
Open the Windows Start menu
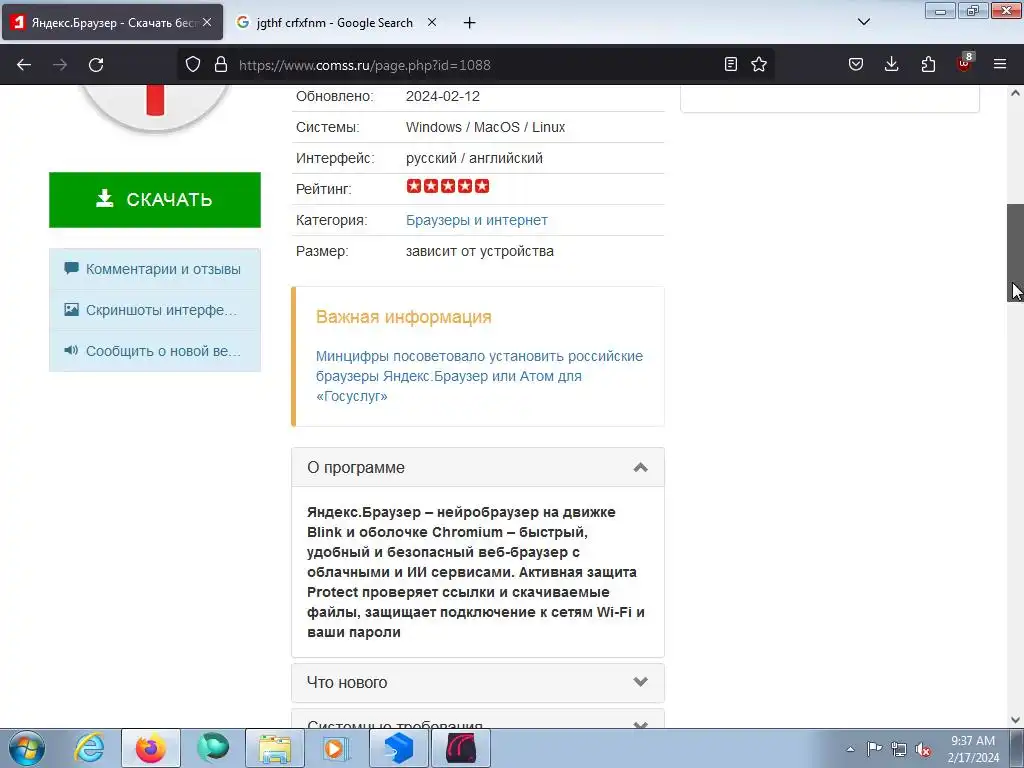[x=26, y=748]
